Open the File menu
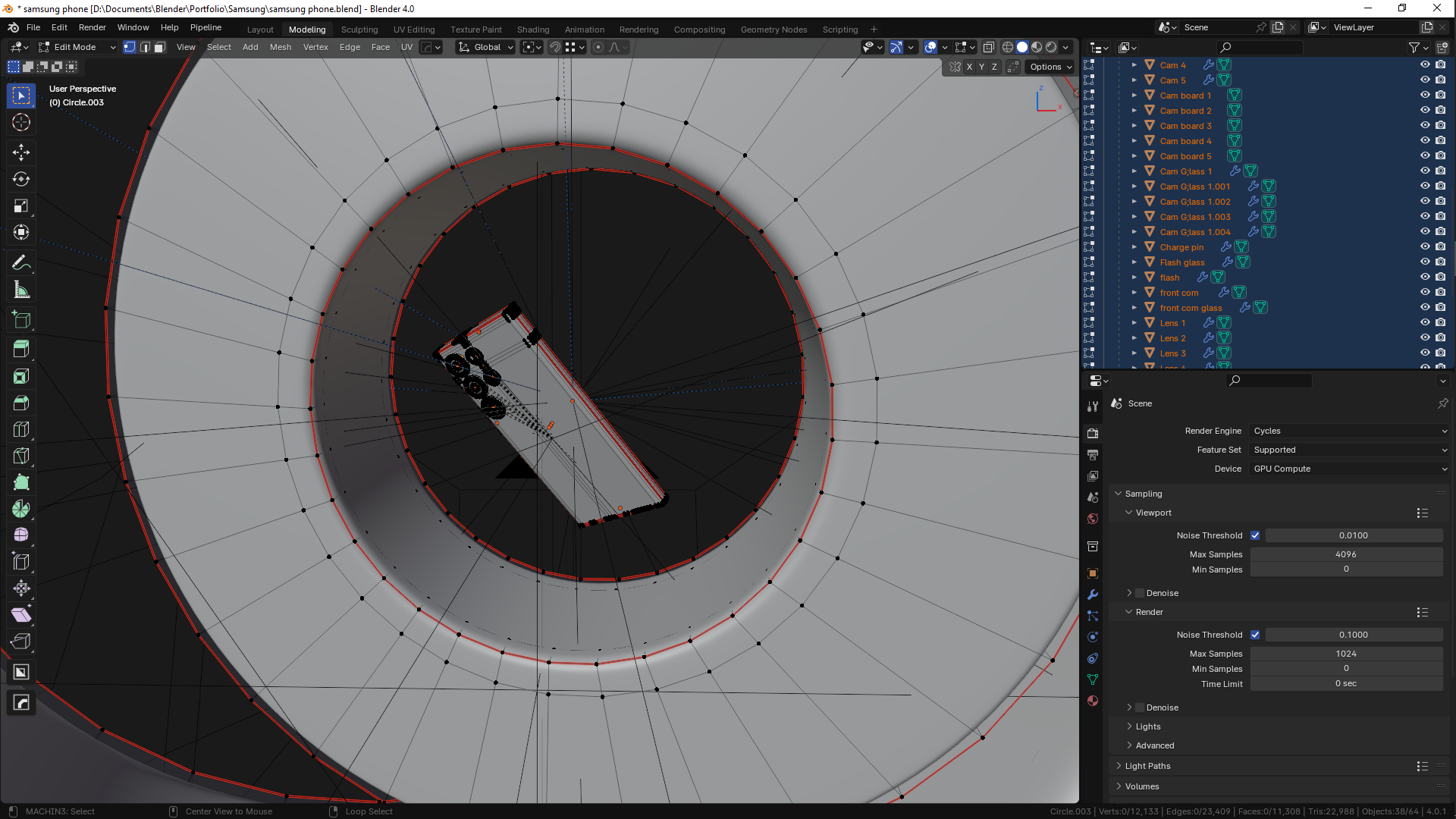Image resolution: width=1456 pixels, height=819 pixels. (x=33, y=27)
